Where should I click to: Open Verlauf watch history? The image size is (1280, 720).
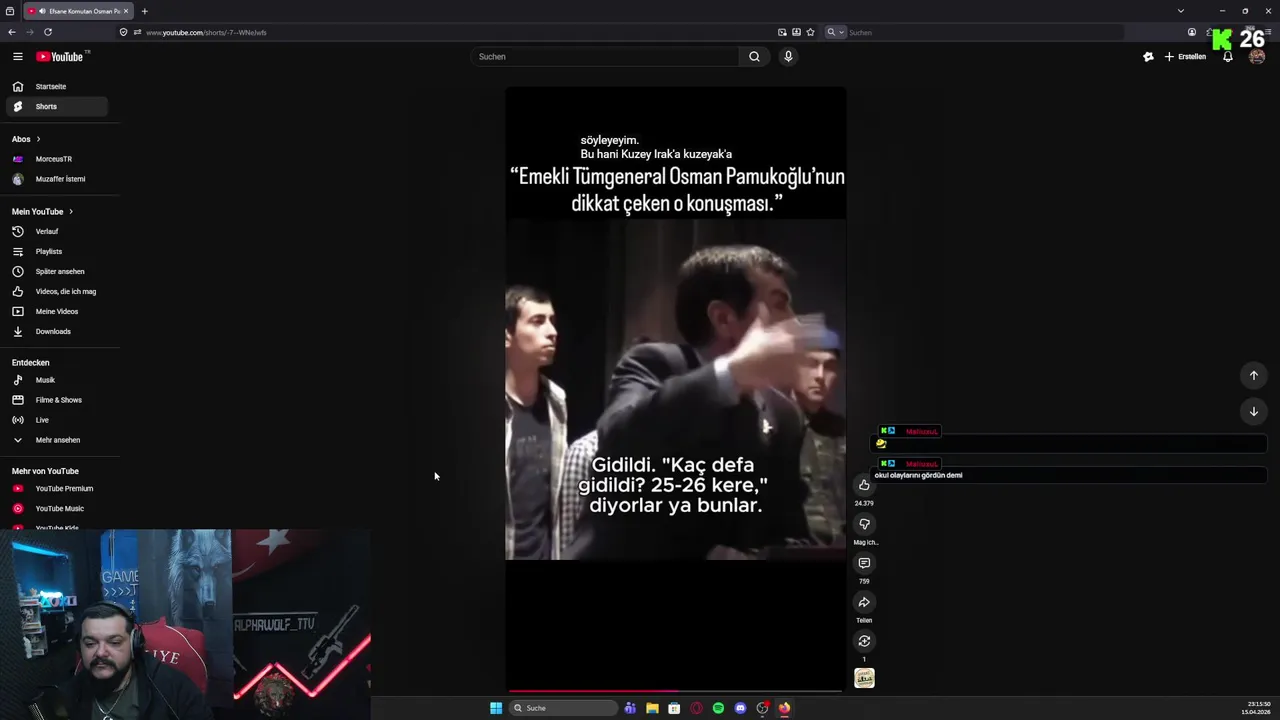(x=57, y=232)
